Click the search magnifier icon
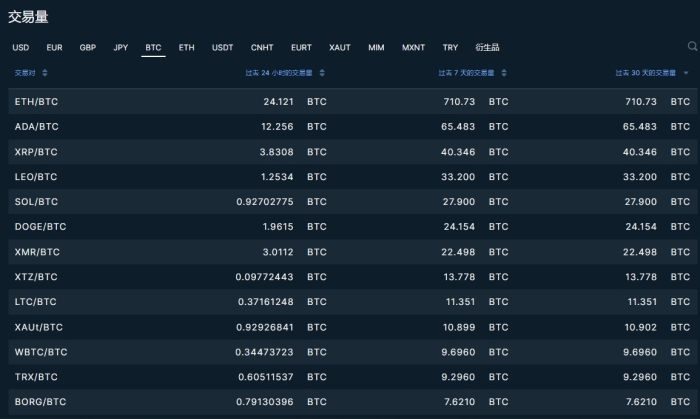This screenshot has height=419, width=700. pos(692,46)
